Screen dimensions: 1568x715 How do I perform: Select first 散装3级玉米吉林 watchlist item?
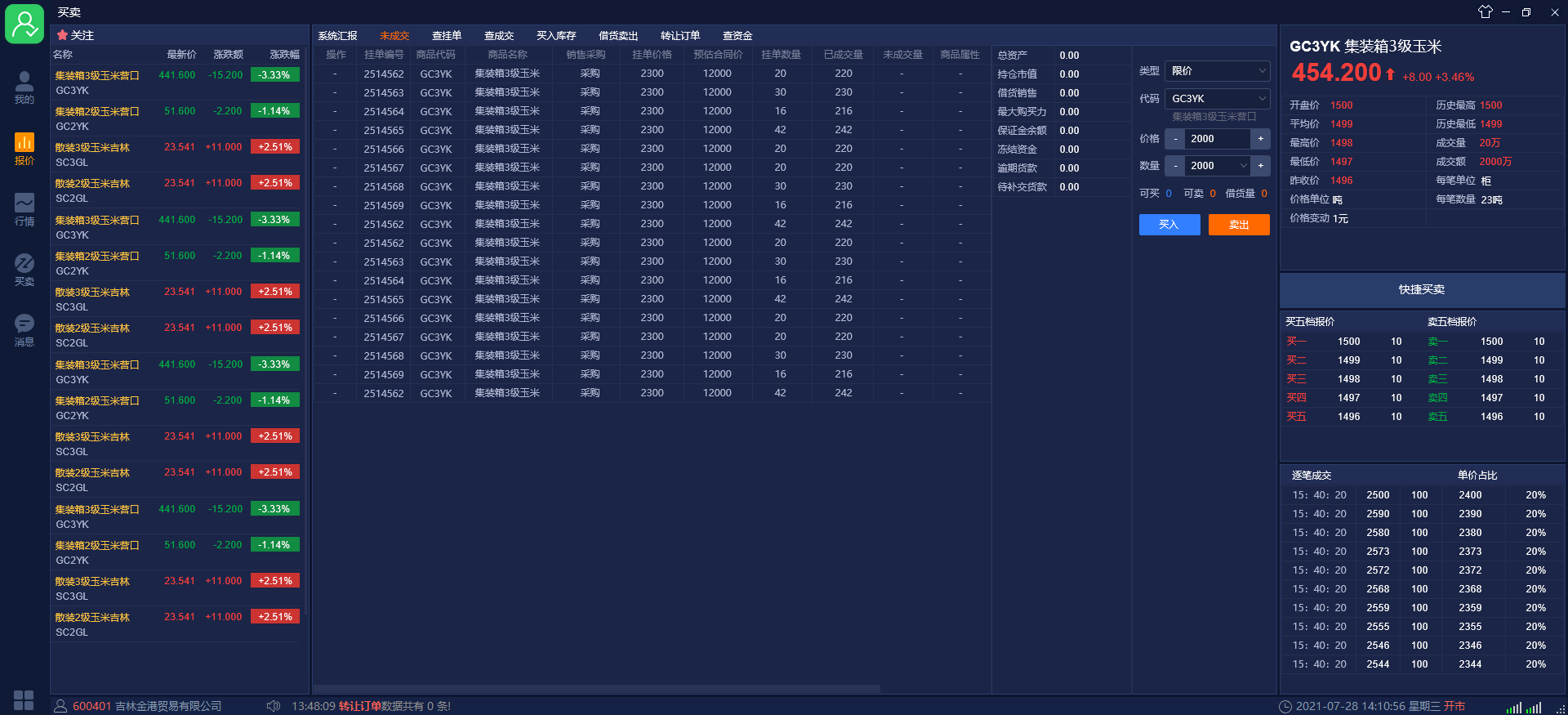pos(177,154)
